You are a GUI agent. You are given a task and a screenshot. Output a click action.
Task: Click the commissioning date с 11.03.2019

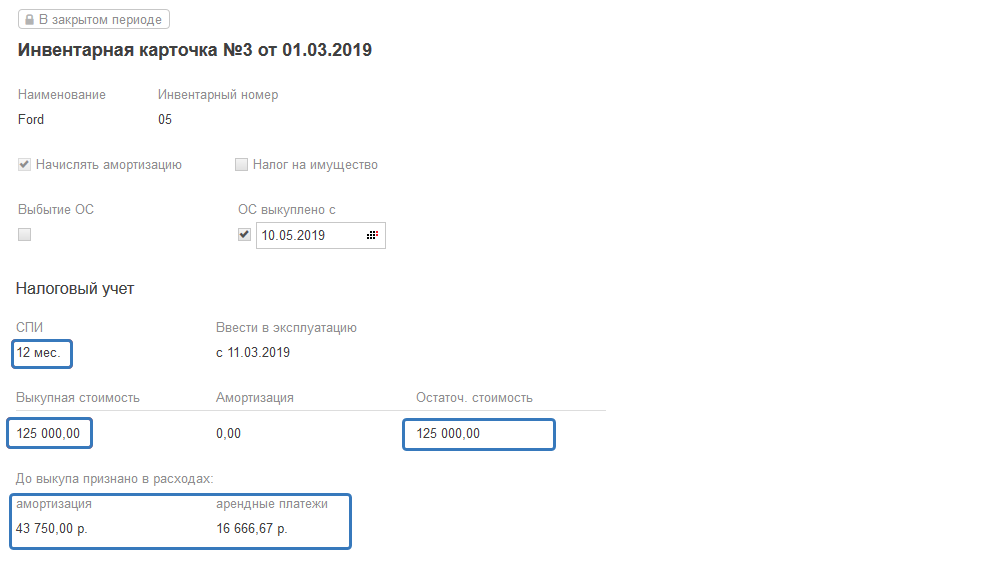(253, 353)
